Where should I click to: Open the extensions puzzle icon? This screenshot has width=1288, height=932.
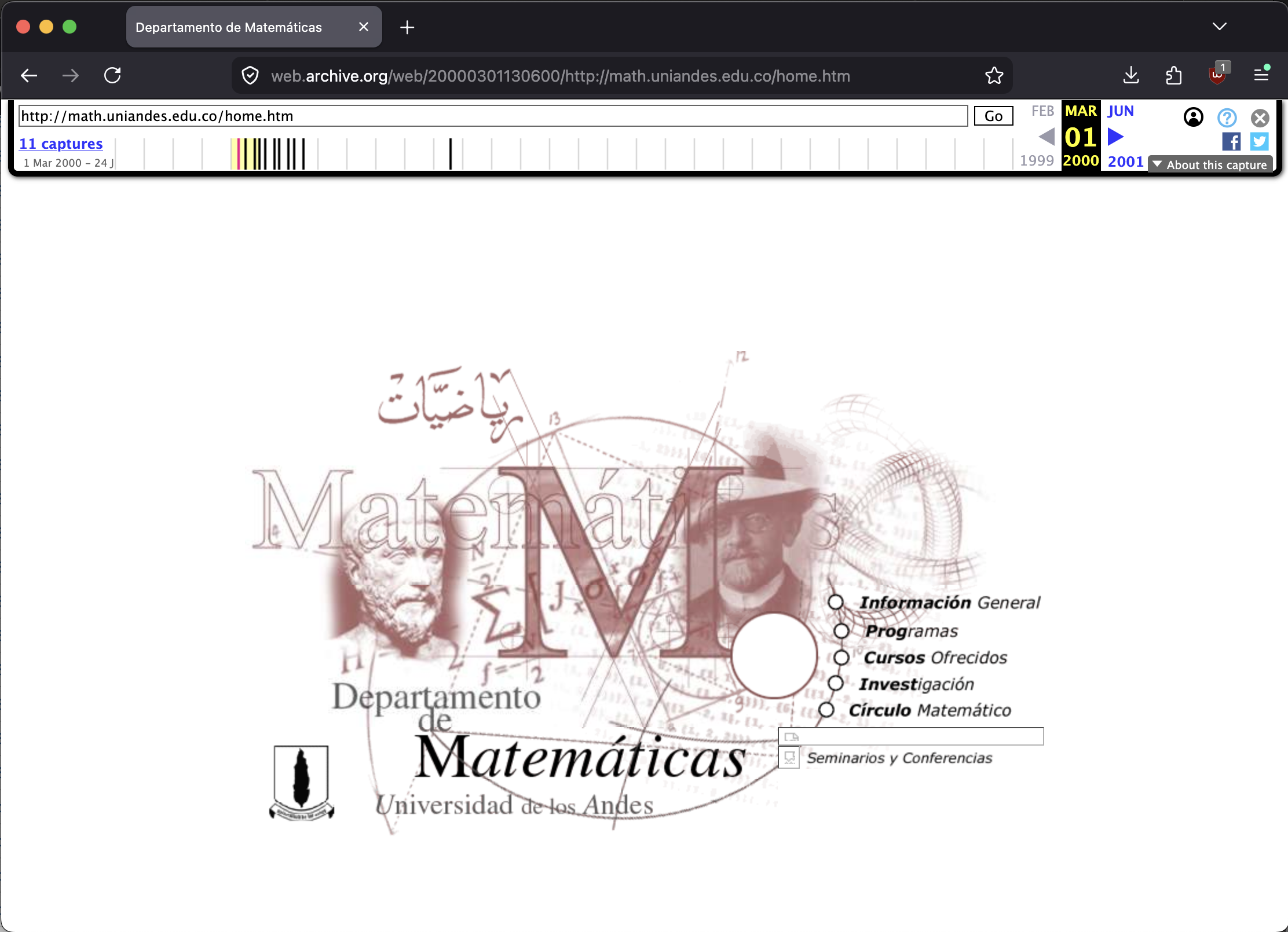pos(1173,76)
